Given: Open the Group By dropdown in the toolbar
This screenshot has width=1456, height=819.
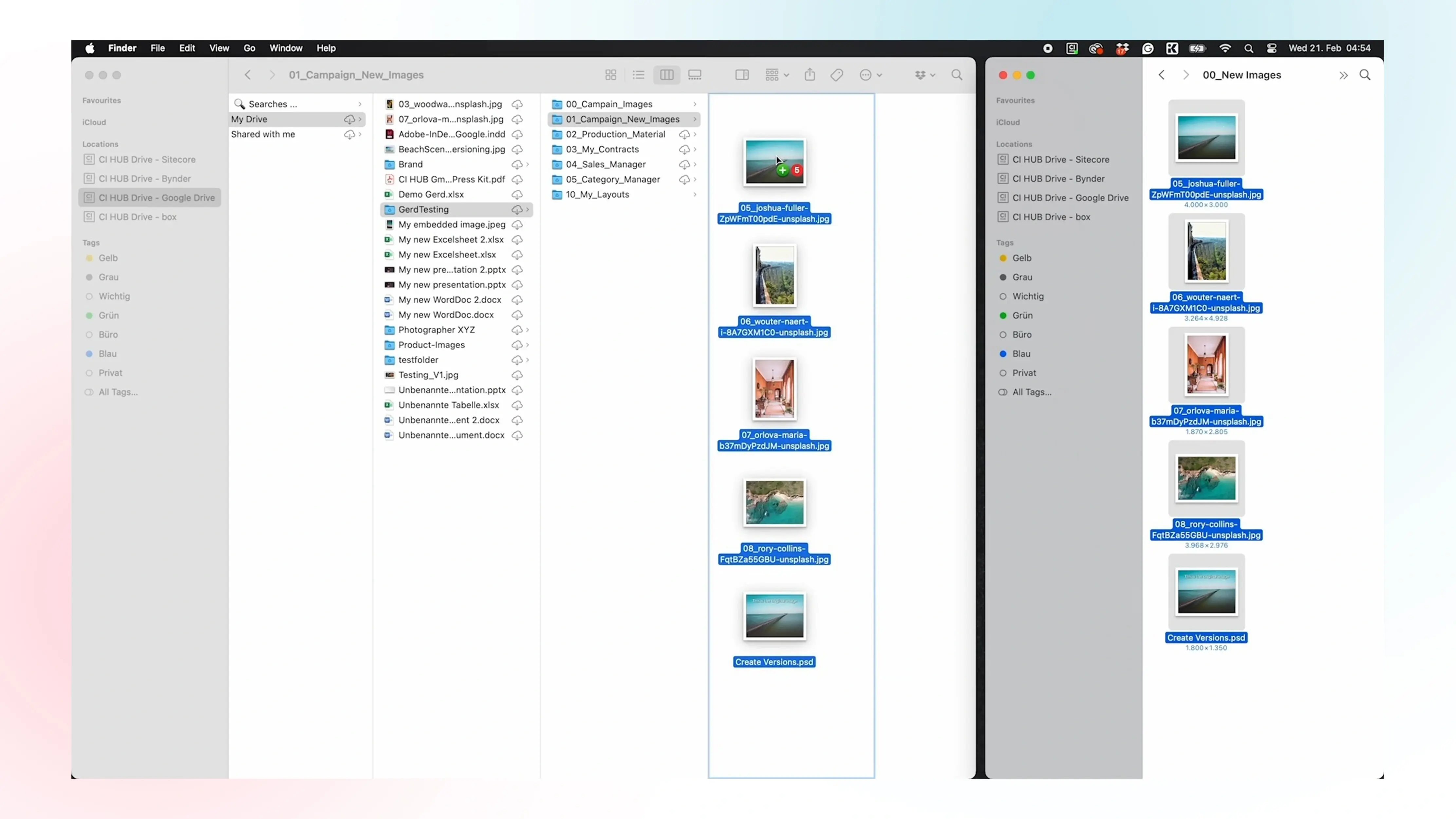Looking at the screenshot, I should click(x=776, y=75).
